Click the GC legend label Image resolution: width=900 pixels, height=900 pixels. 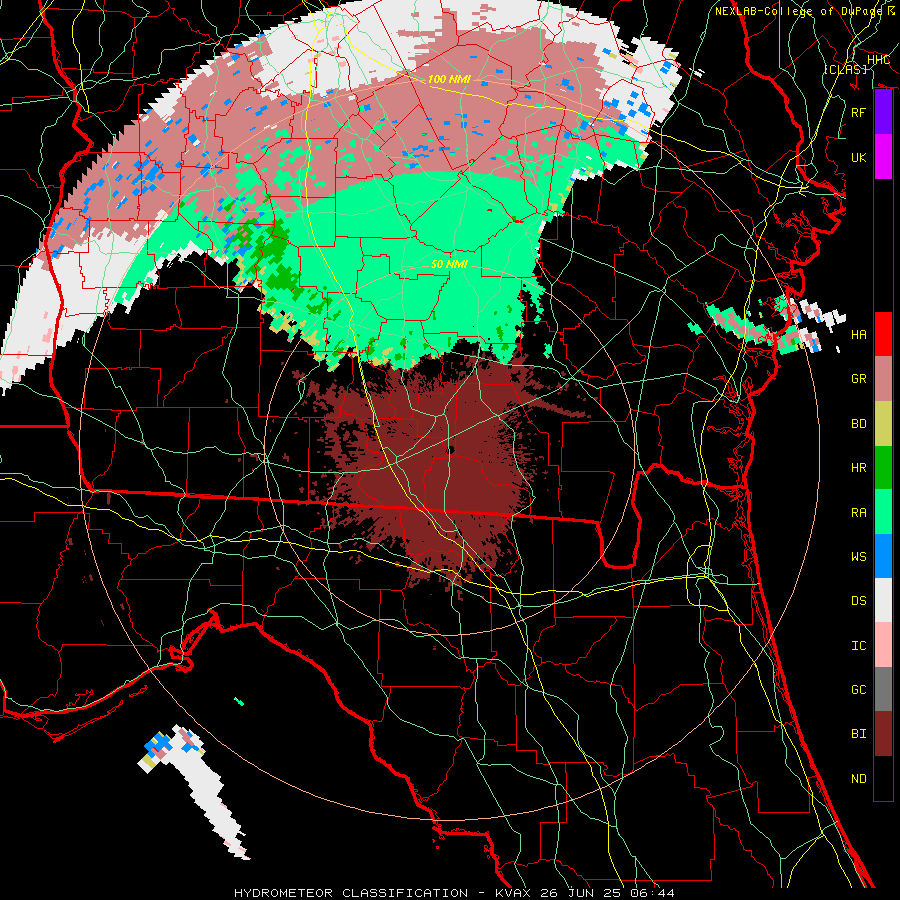tap(859, 689)
